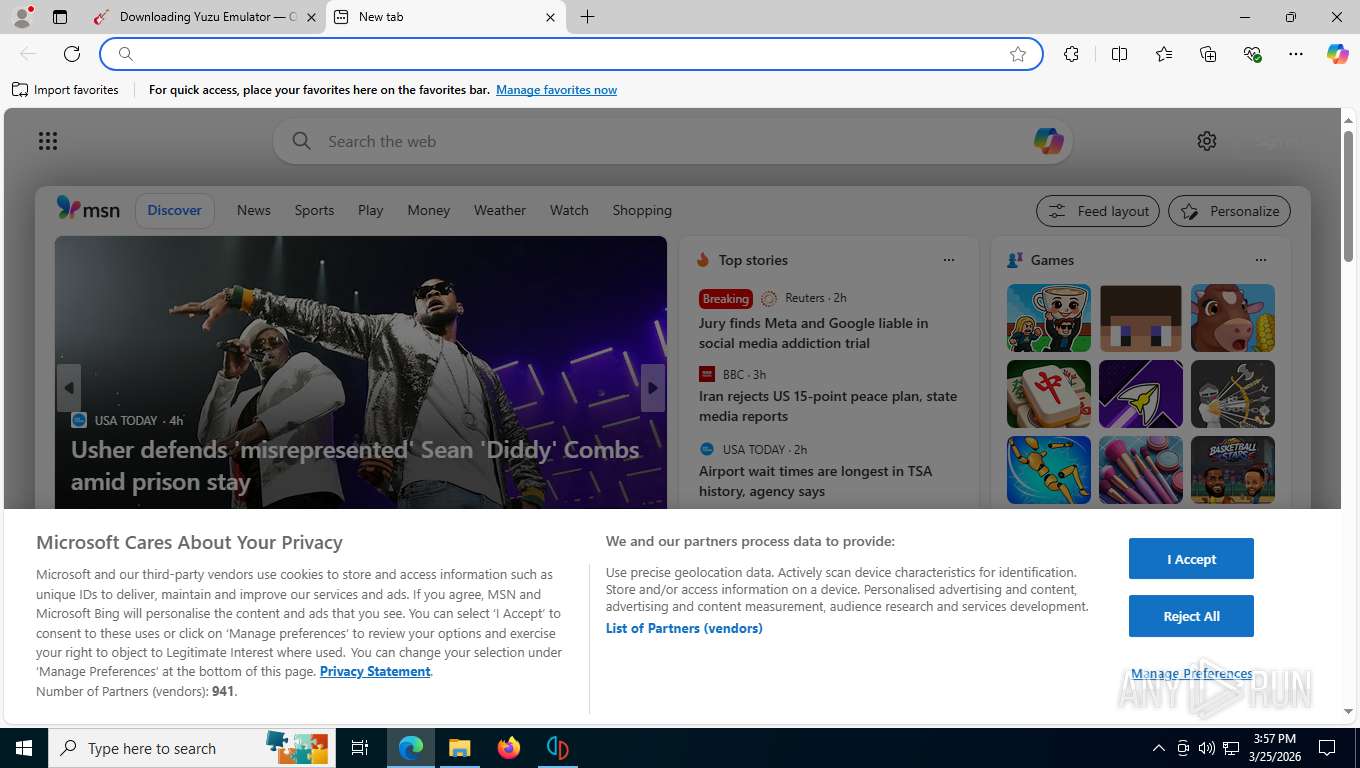Image resolution: width=1360 pixels, height=768 pixels.
Task: Open Top stories more options ellipsis
Action: click(x=949, y=260)
